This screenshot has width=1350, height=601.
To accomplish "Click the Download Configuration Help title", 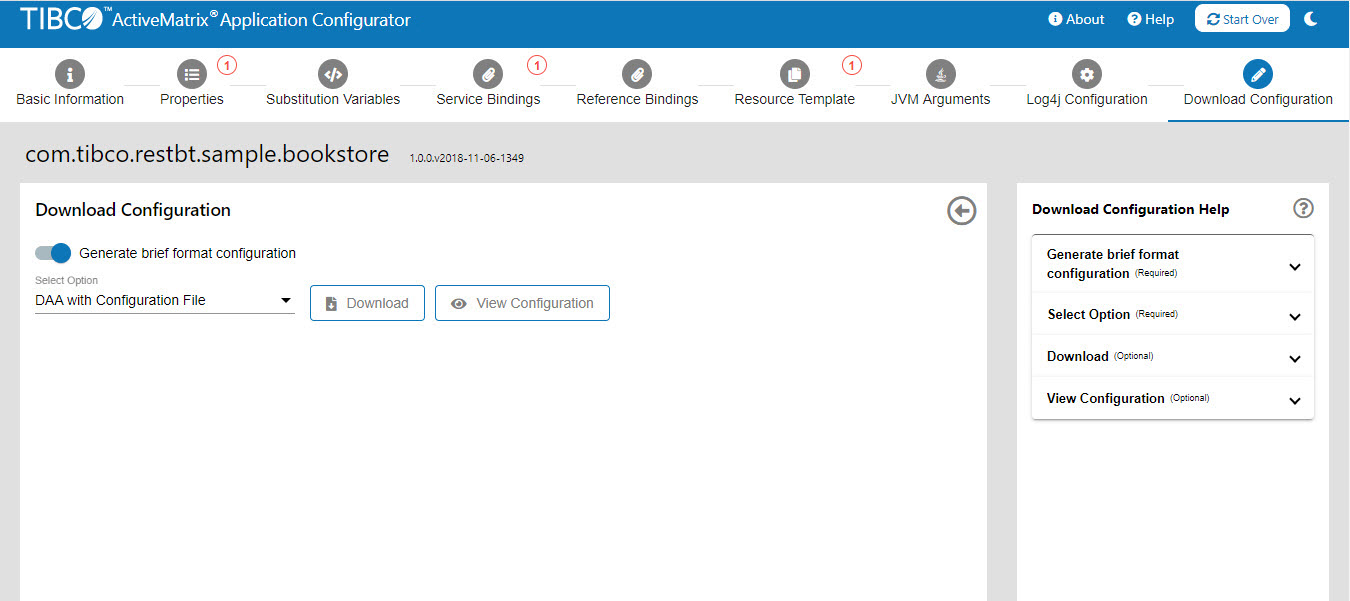I will pyautogui.click(x=1131, y=209).
